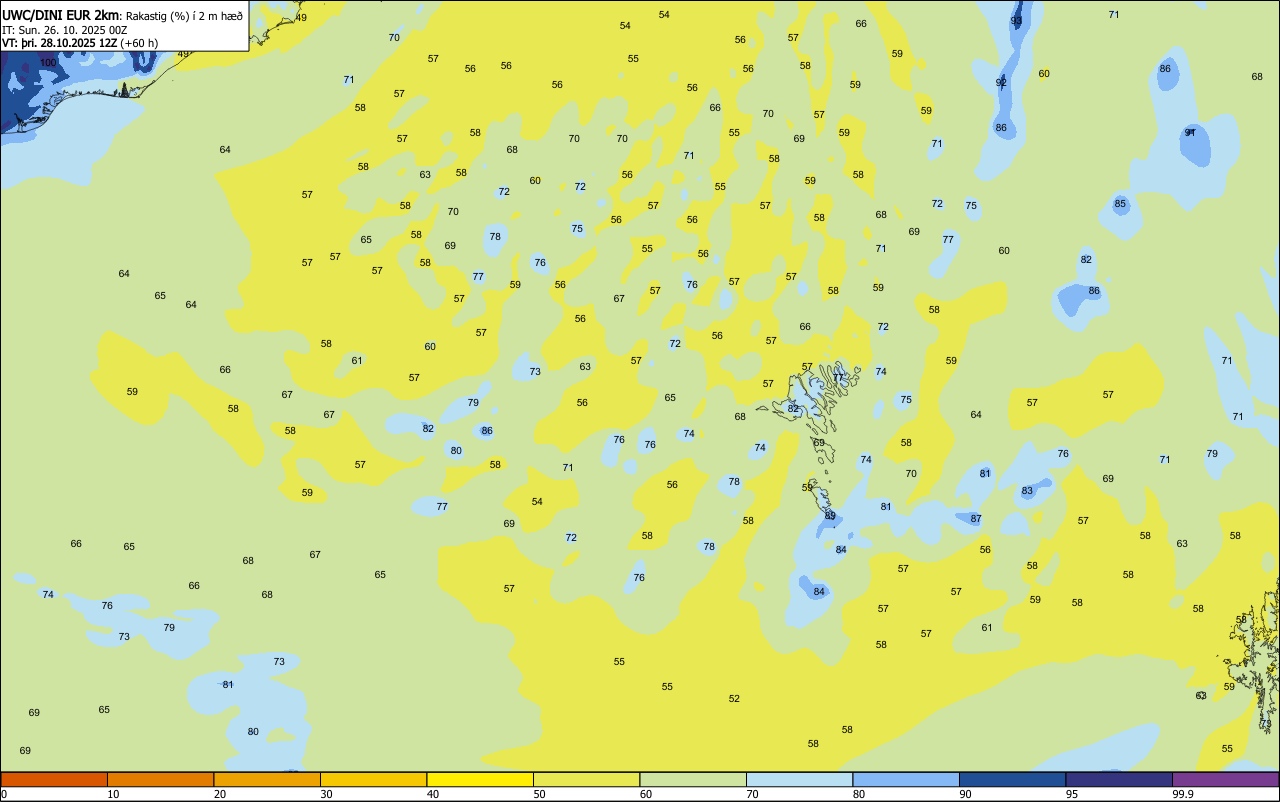Click the 30–40 golden legend swatch

pyautogui.click(x=373, y=779)
